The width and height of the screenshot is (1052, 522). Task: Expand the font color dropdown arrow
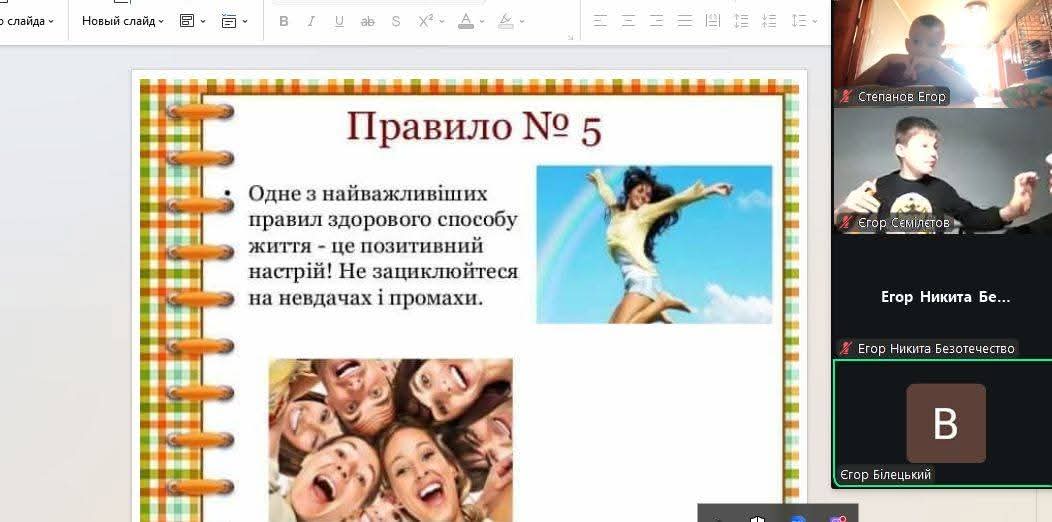(482, 21)
